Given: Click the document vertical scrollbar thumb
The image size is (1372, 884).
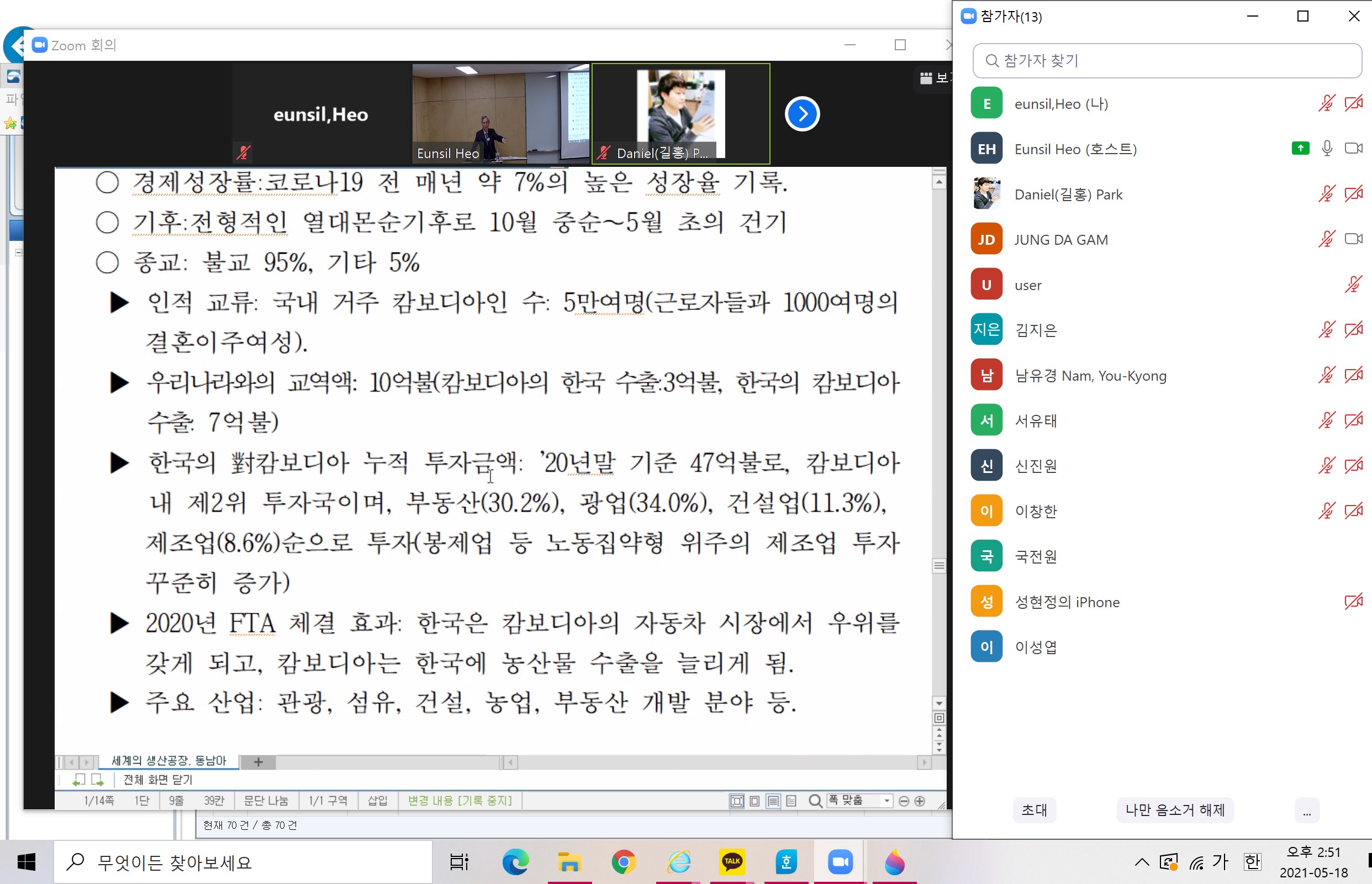Looking at the screenshot, I should pos(939,565).
